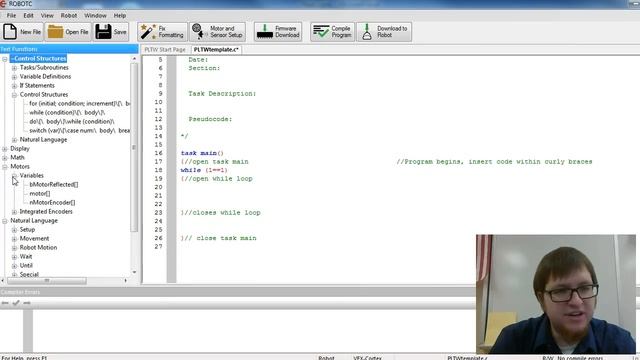Click the Firmware Download icon
640x360 pixels.
[264, 32]
